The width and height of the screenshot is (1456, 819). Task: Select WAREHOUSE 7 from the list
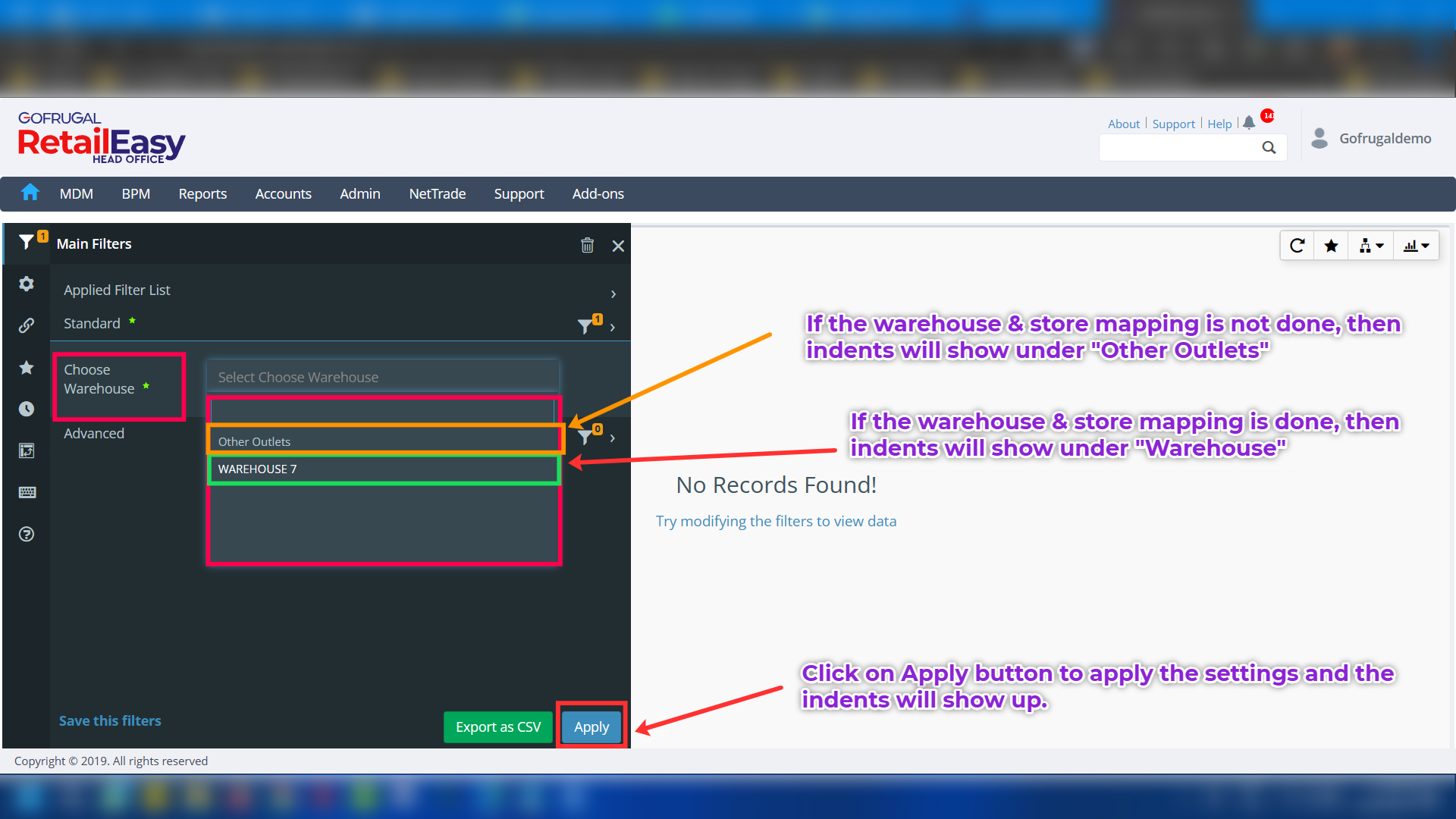click(258, 469)
